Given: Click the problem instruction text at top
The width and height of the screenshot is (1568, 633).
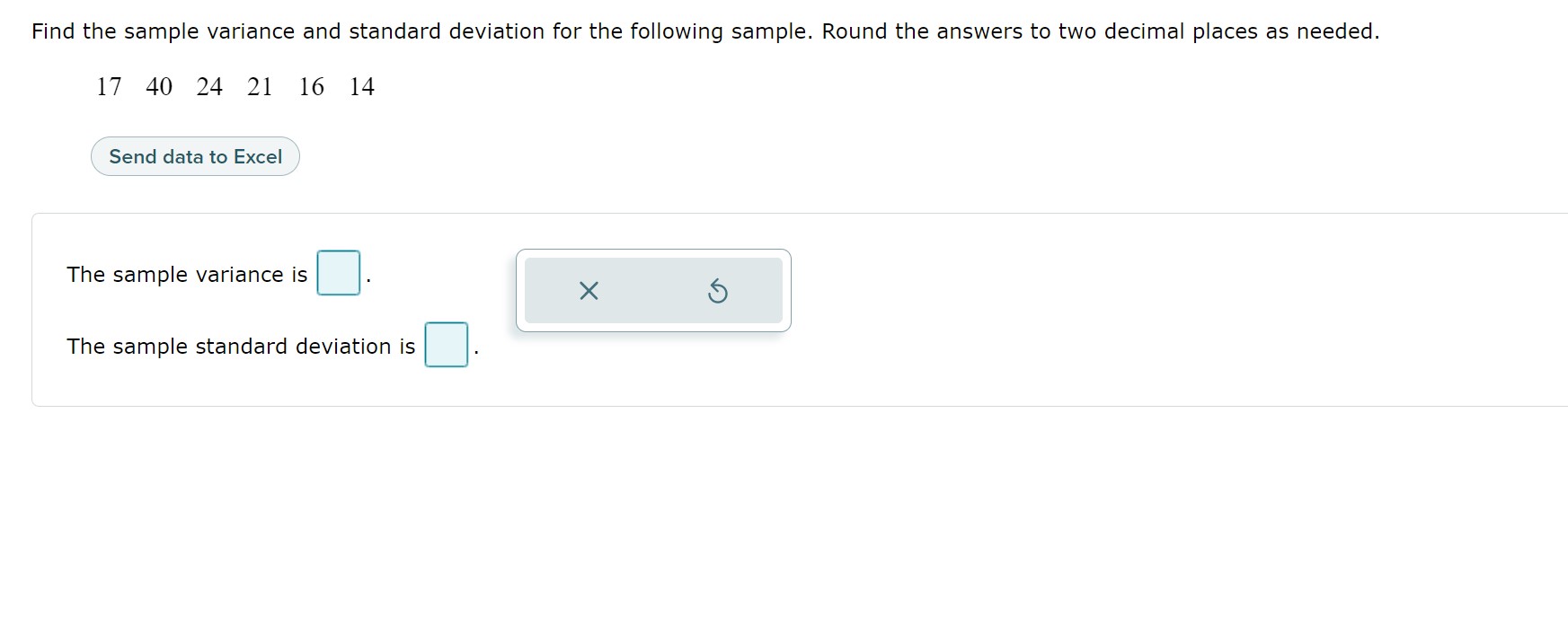Looking at the screenshot, I should [x=704, y=30].
